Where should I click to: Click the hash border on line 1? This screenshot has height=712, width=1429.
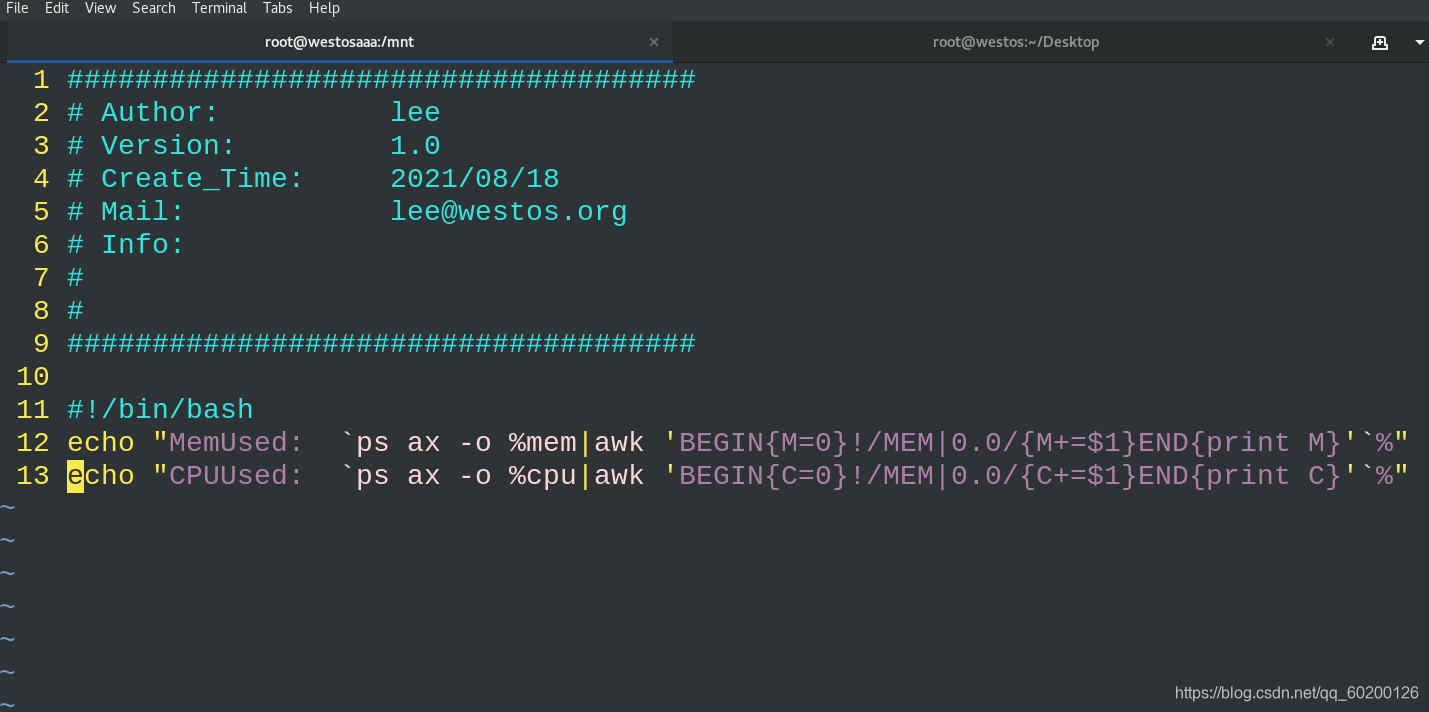point(381,79)
